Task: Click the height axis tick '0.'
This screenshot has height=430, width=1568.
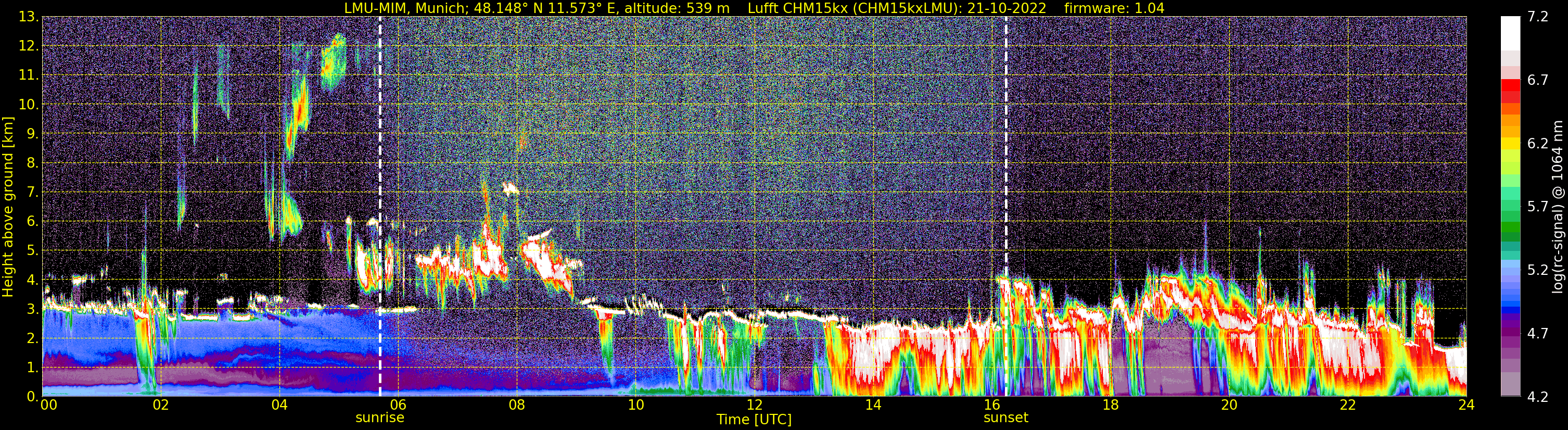Action: [32, 397]
